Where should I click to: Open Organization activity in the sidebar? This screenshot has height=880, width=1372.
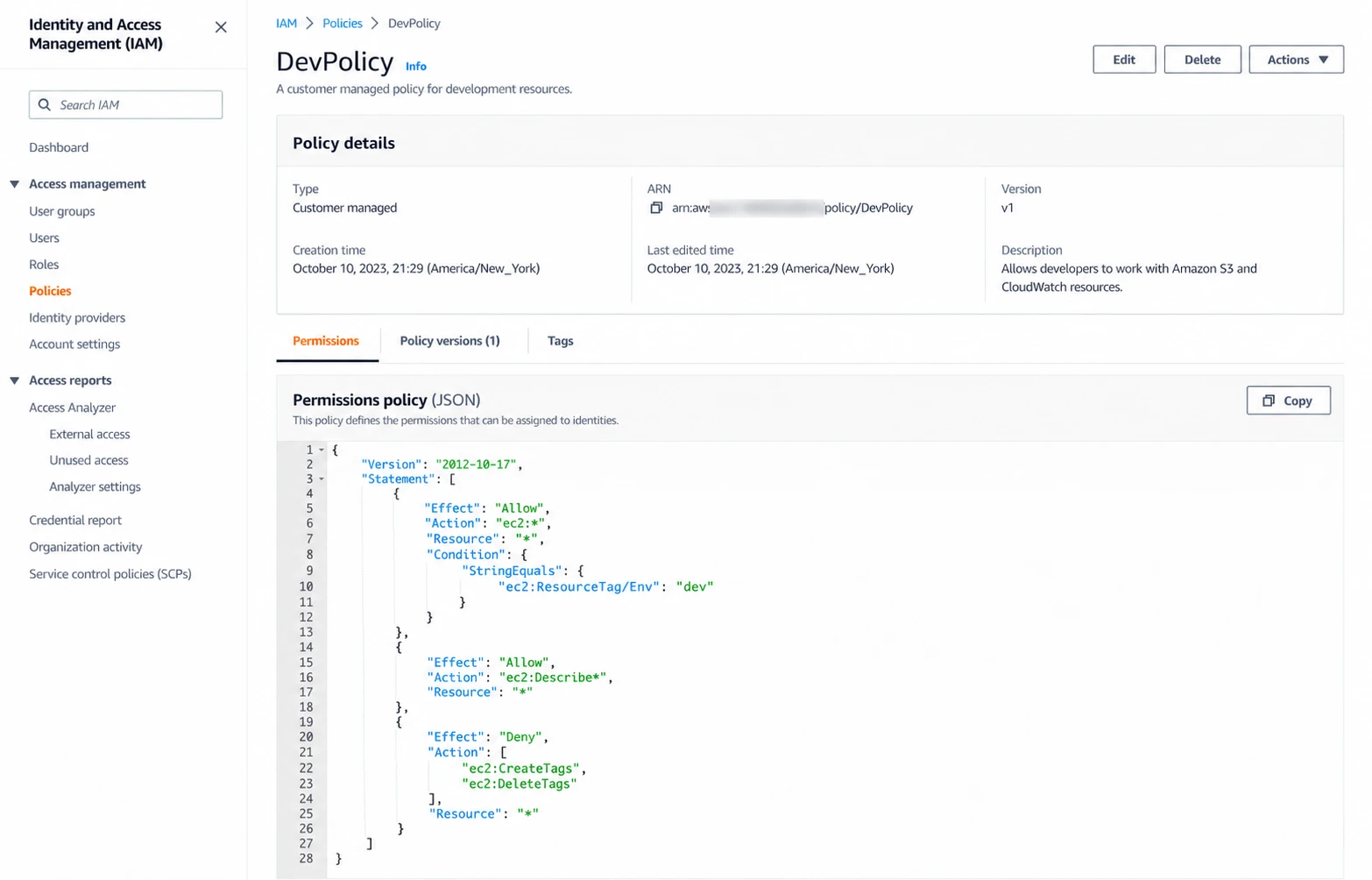tap(86, 547)
